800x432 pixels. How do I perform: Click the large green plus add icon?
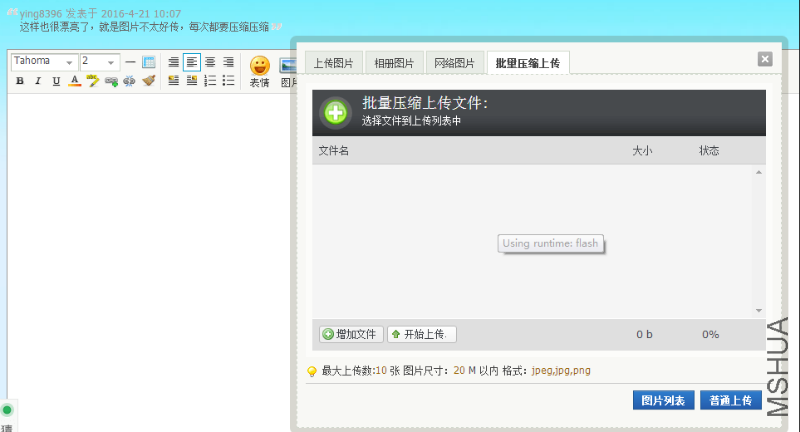pyautogui.click(x=335, y=113)
